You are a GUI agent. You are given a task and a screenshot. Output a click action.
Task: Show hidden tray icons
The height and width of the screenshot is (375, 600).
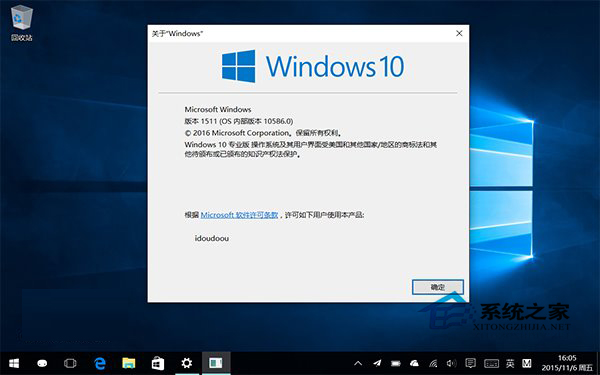(x=358, y=364)
